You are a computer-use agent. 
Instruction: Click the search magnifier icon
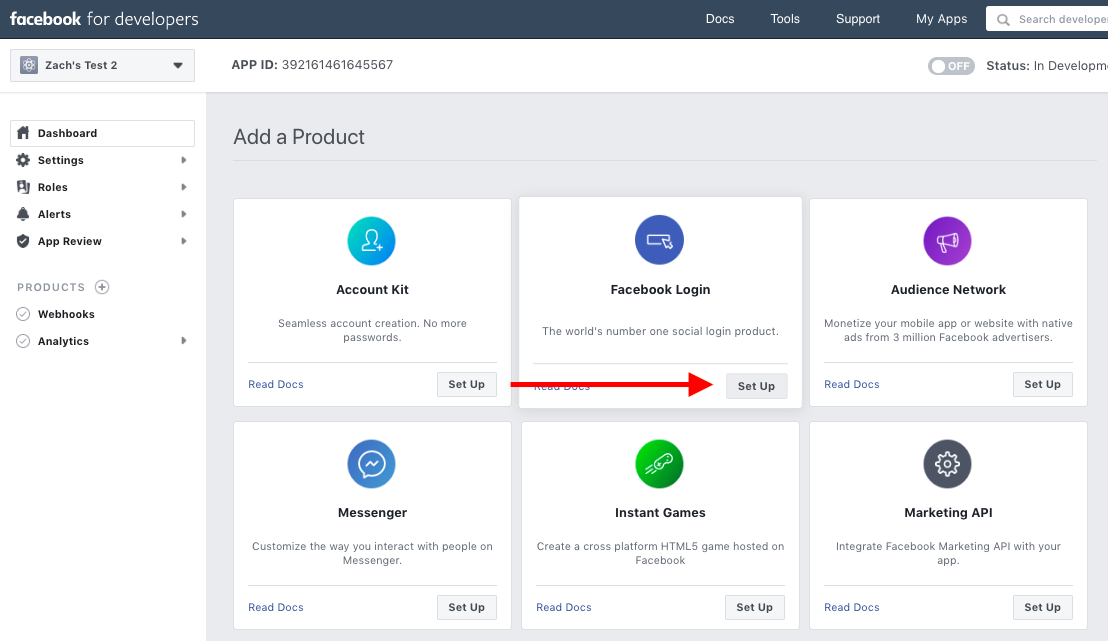[1003, 20]
